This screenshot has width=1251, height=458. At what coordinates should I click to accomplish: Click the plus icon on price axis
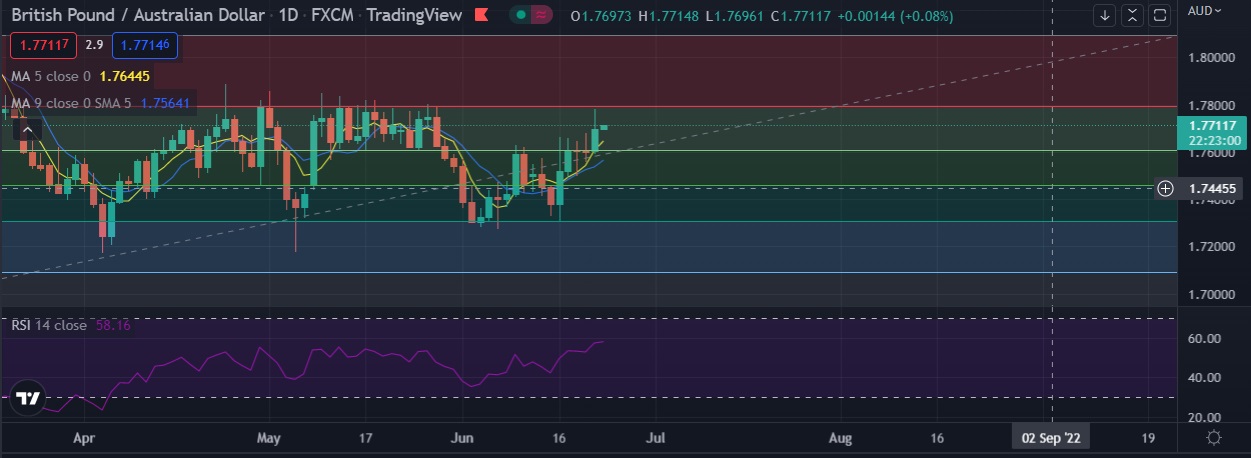1165,188
